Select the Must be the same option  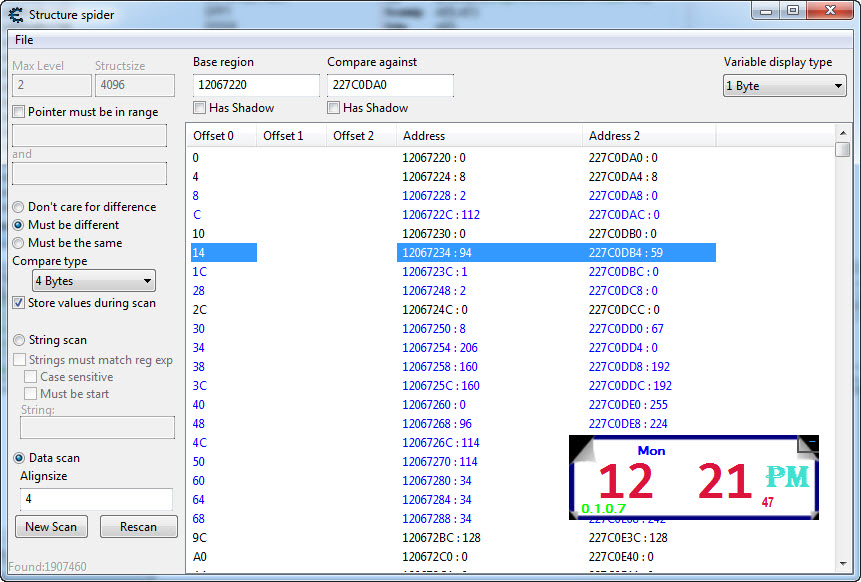tap(18, 243)
